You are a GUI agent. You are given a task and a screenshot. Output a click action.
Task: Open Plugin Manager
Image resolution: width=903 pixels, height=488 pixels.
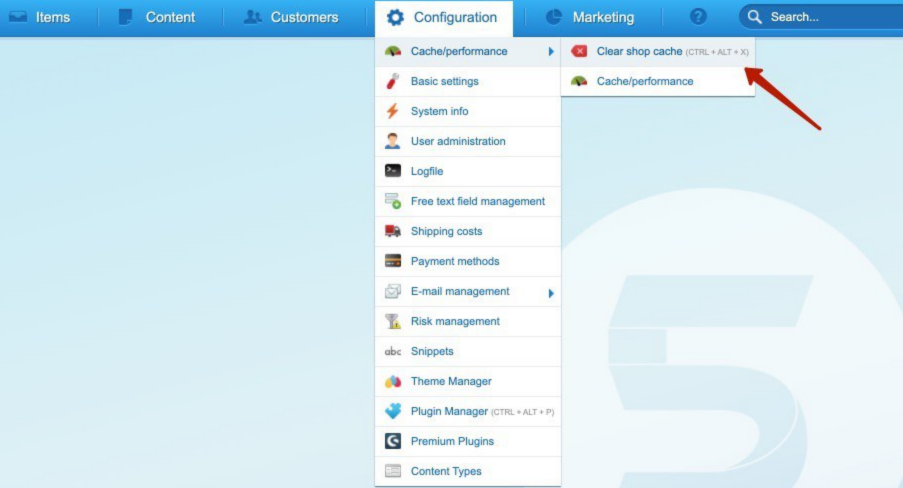point(468,411)
